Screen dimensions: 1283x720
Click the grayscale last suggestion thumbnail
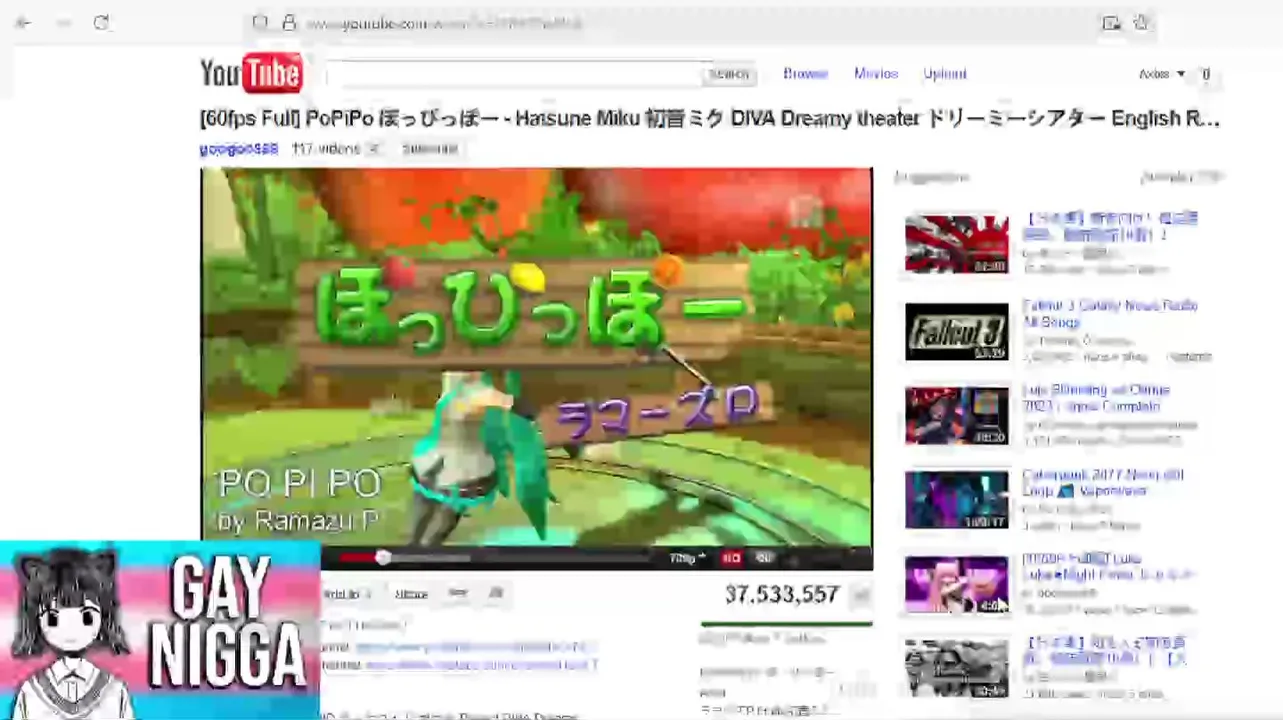(x=957, y=669)
